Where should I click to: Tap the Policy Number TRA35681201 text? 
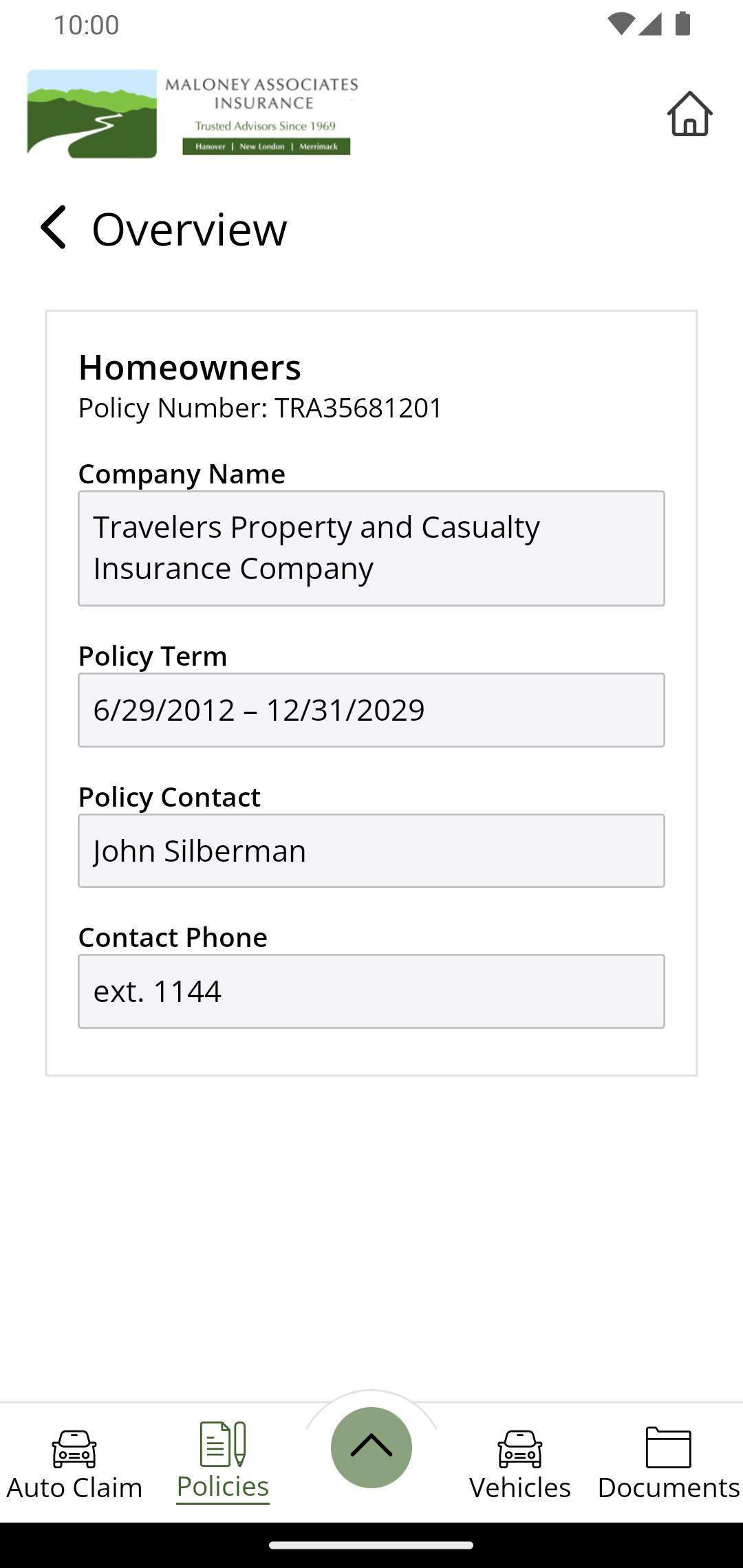260,408
